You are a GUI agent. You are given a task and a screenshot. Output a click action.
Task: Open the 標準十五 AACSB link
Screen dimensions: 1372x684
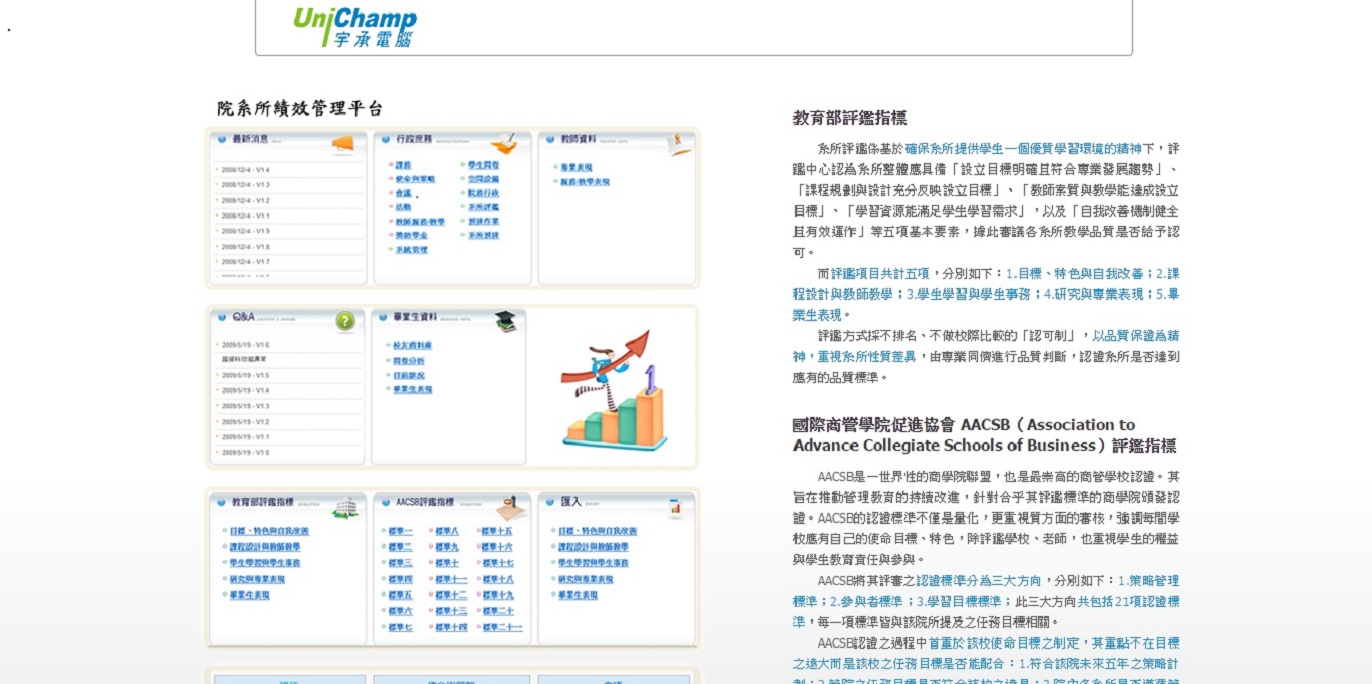click(497, 531)
